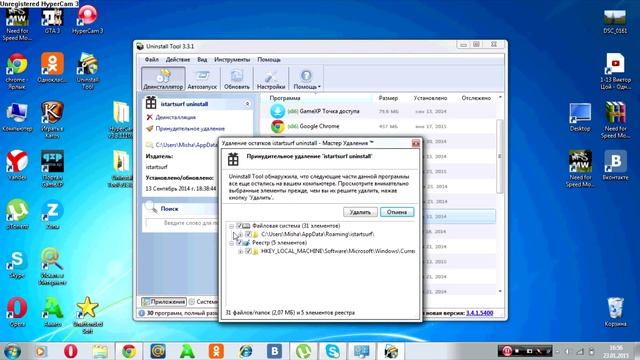Close the Мастер Удаления dialog
This screenshot has height=360, width=640.
point(416,143)
